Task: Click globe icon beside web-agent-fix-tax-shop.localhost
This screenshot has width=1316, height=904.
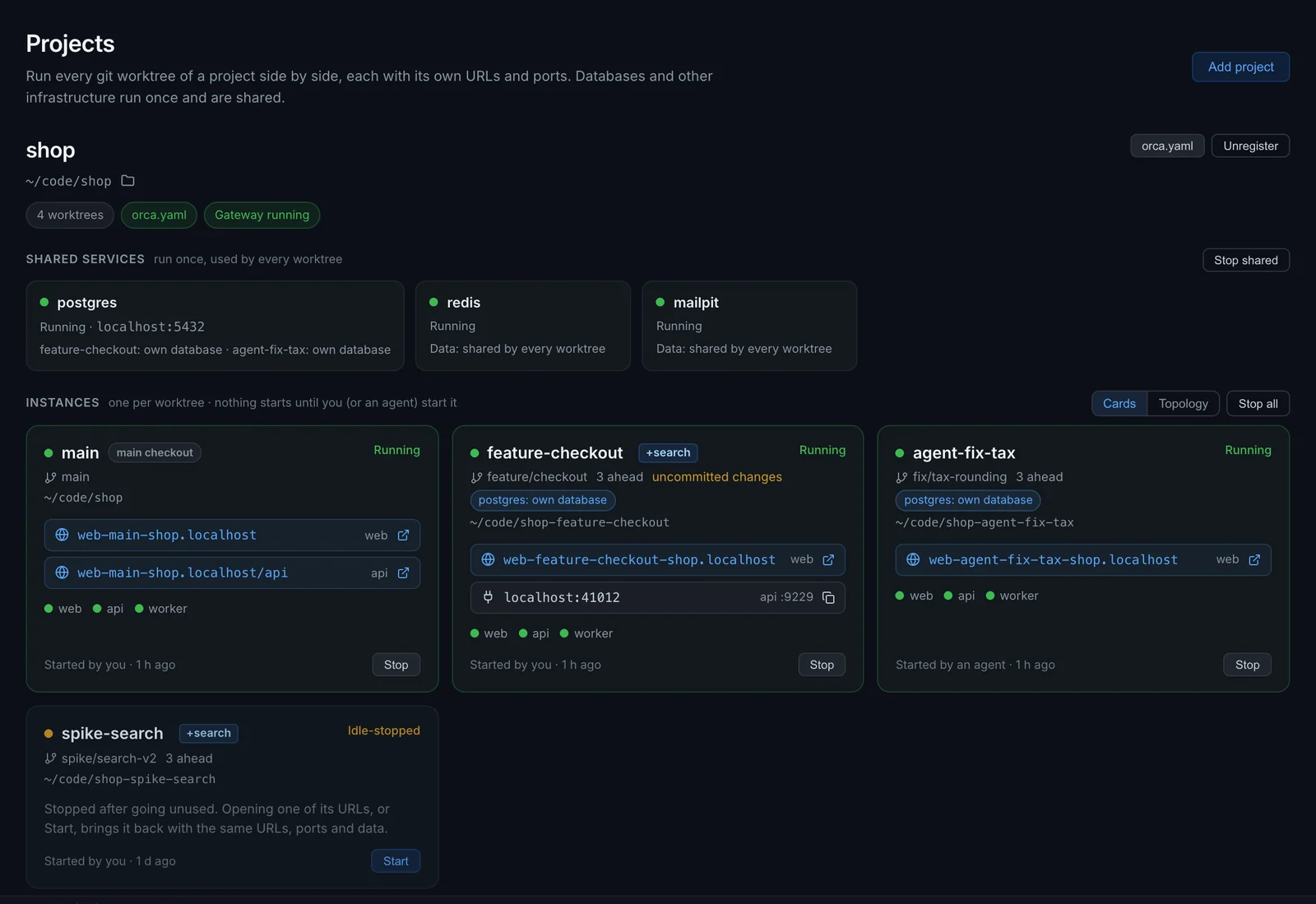Action: (913, 559)
